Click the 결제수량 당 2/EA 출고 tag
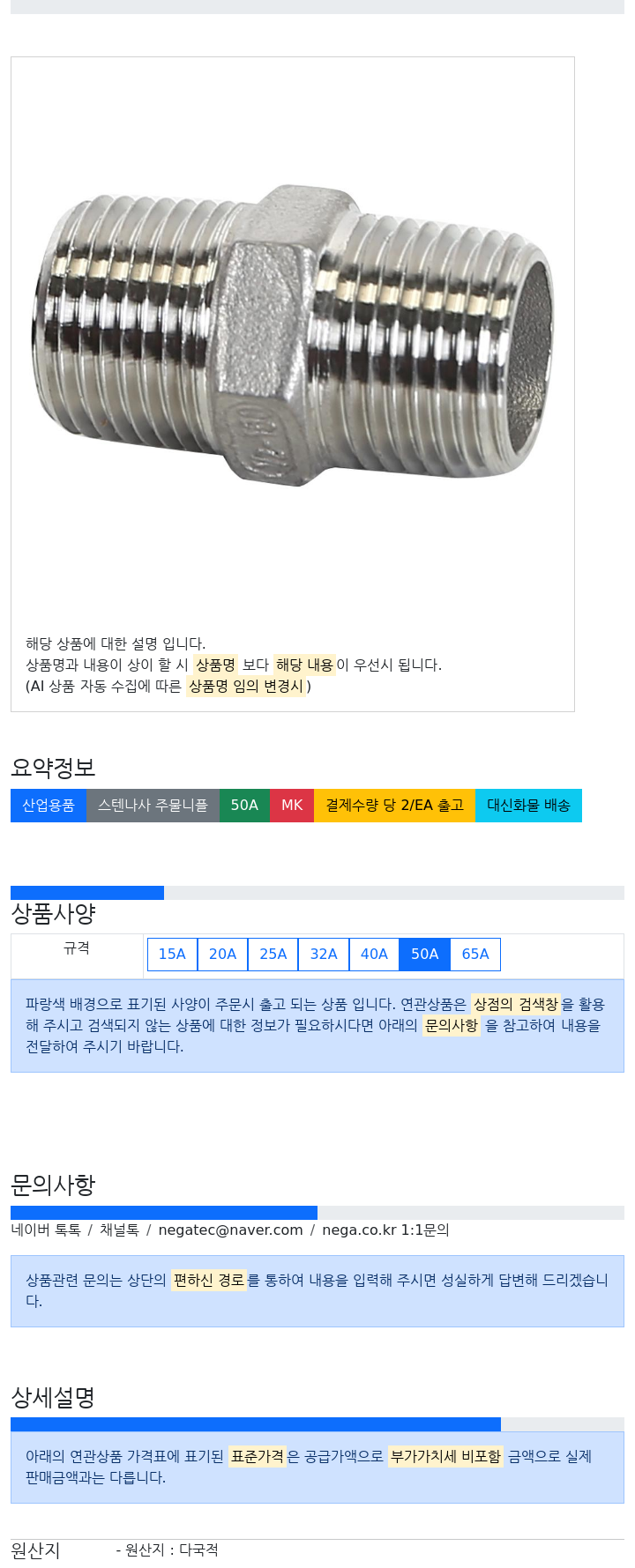 pyautogui.click(x=395, y=806)
